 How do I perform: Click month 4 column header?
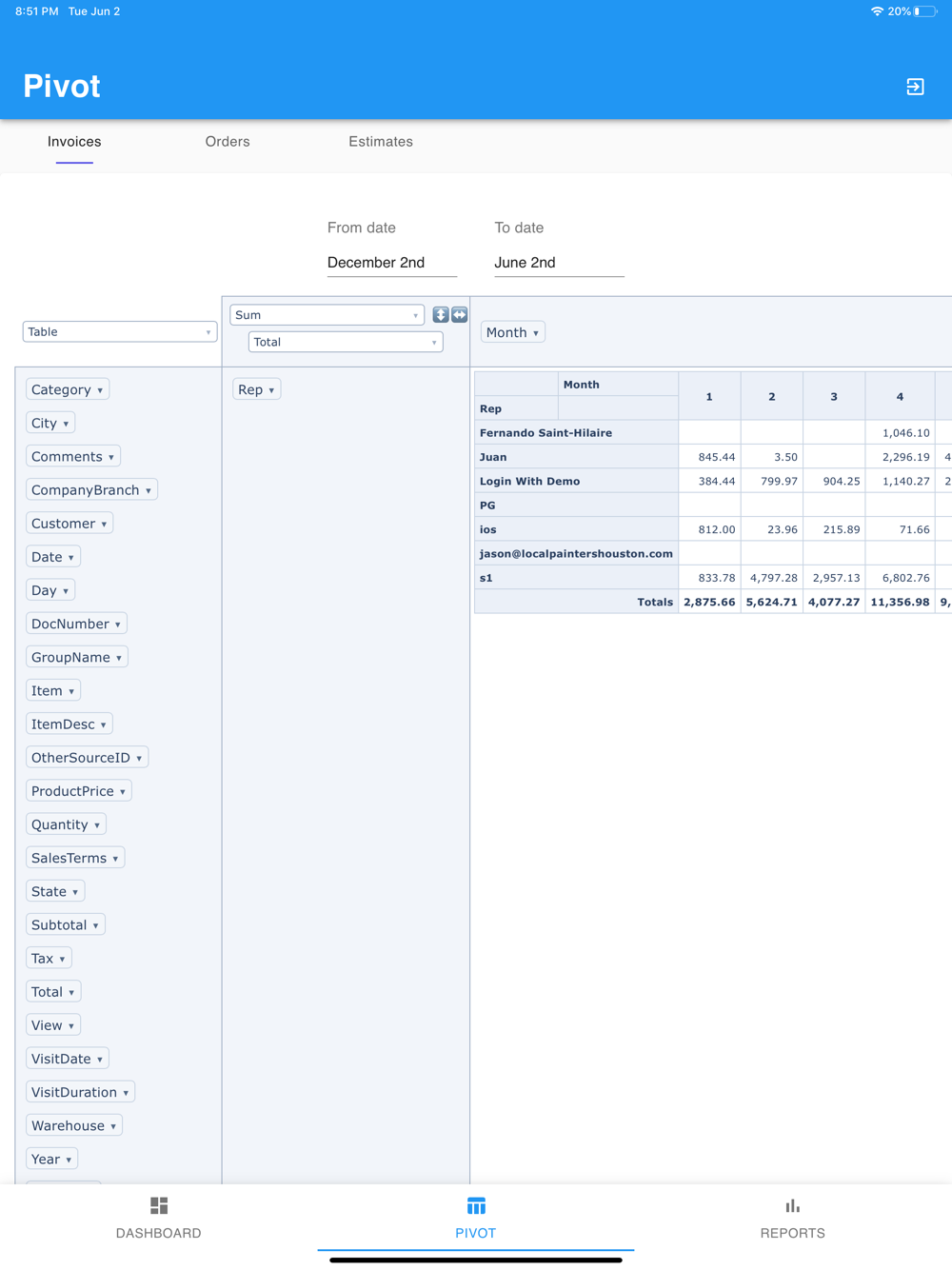(900, 396)
